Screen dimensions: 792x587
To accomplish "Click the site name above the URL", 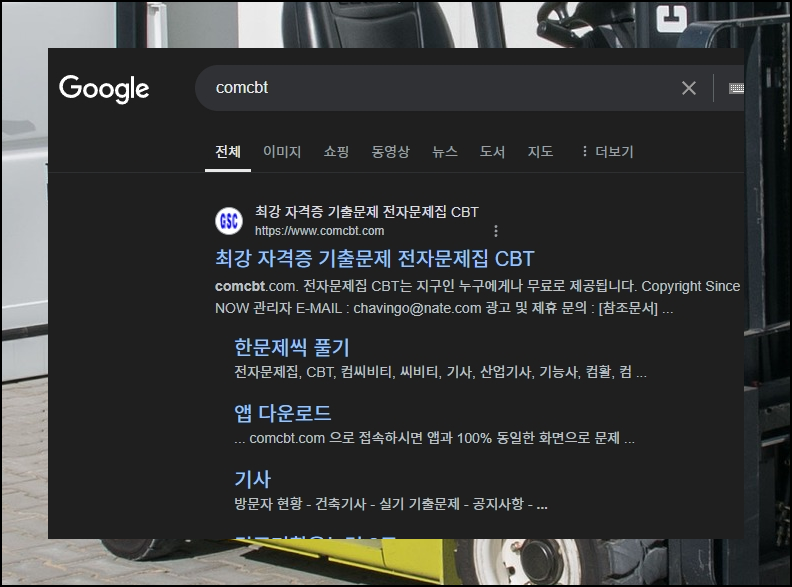I will pos(366,212).
